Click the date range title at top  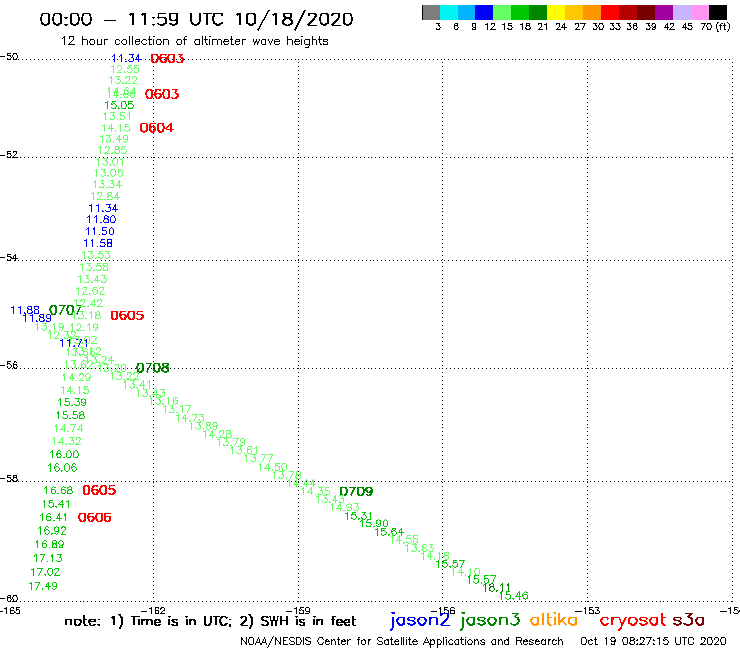pos(196,19)
